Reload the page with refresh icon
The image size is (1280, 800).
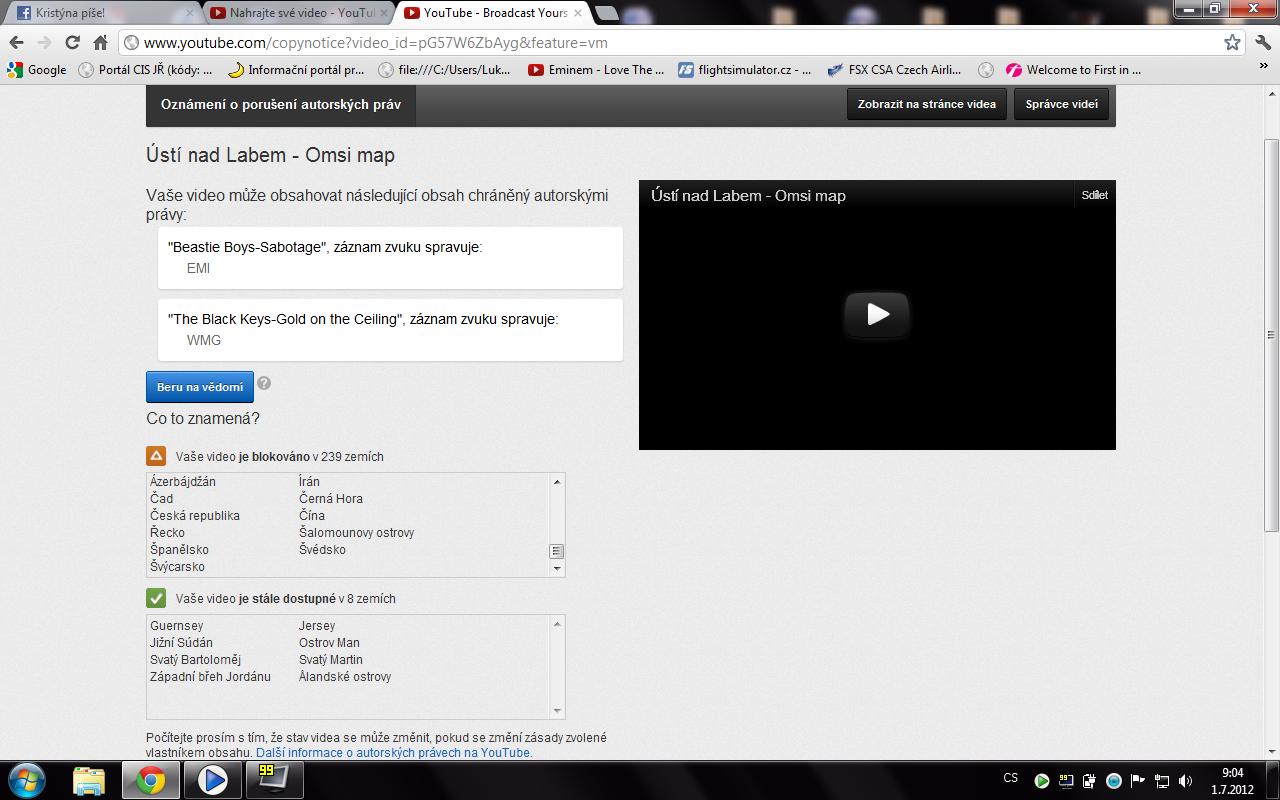72,43
